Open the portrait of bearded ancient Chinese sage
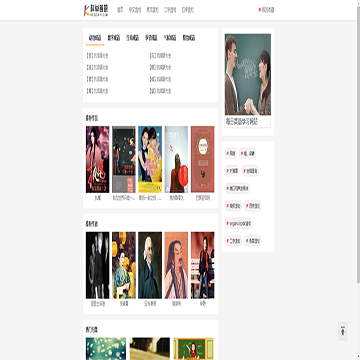The width and height of the screenshot is (360, 360). (x=176, y=265)
